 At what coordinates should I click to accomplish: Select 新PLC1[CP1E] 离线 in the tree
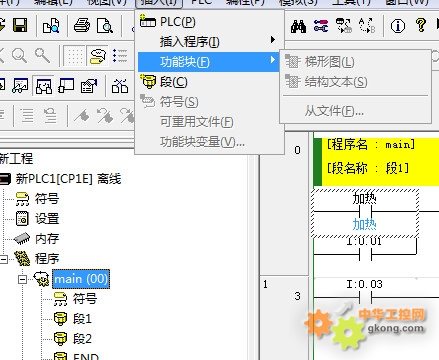[68, 179]
